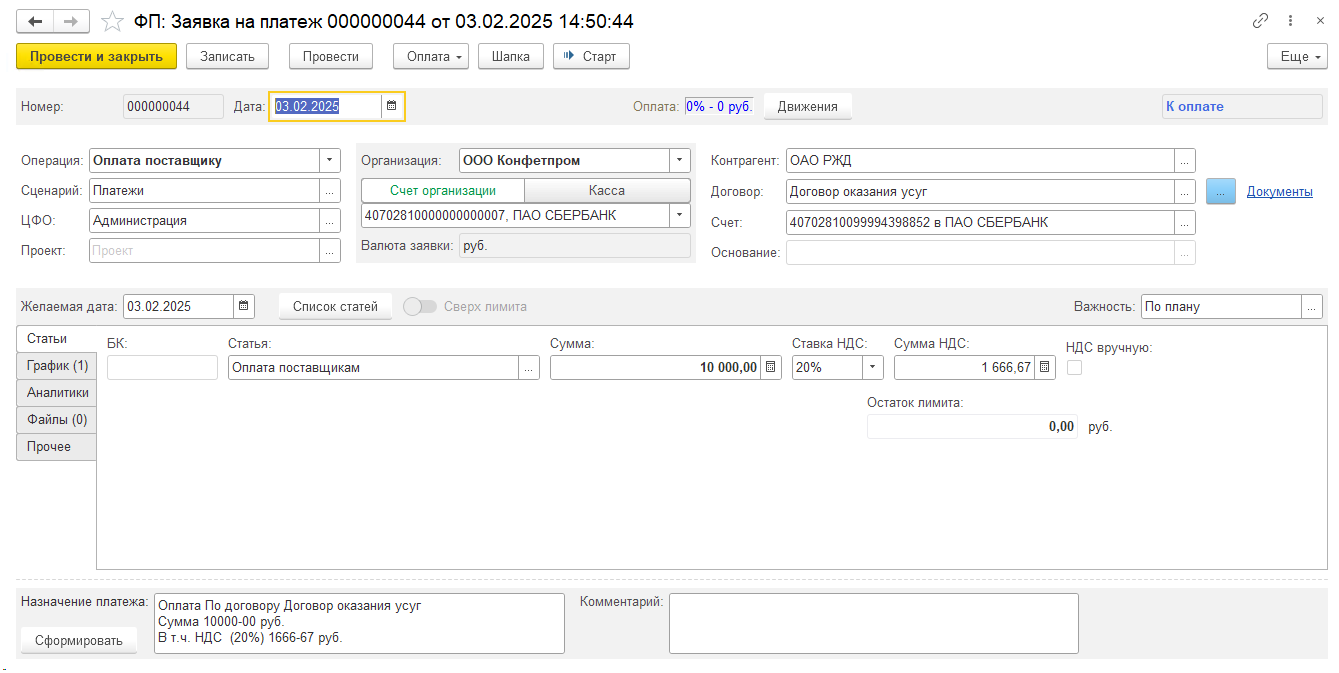
Task: Open selection for Основание field
Action: tap(1184, 253)
